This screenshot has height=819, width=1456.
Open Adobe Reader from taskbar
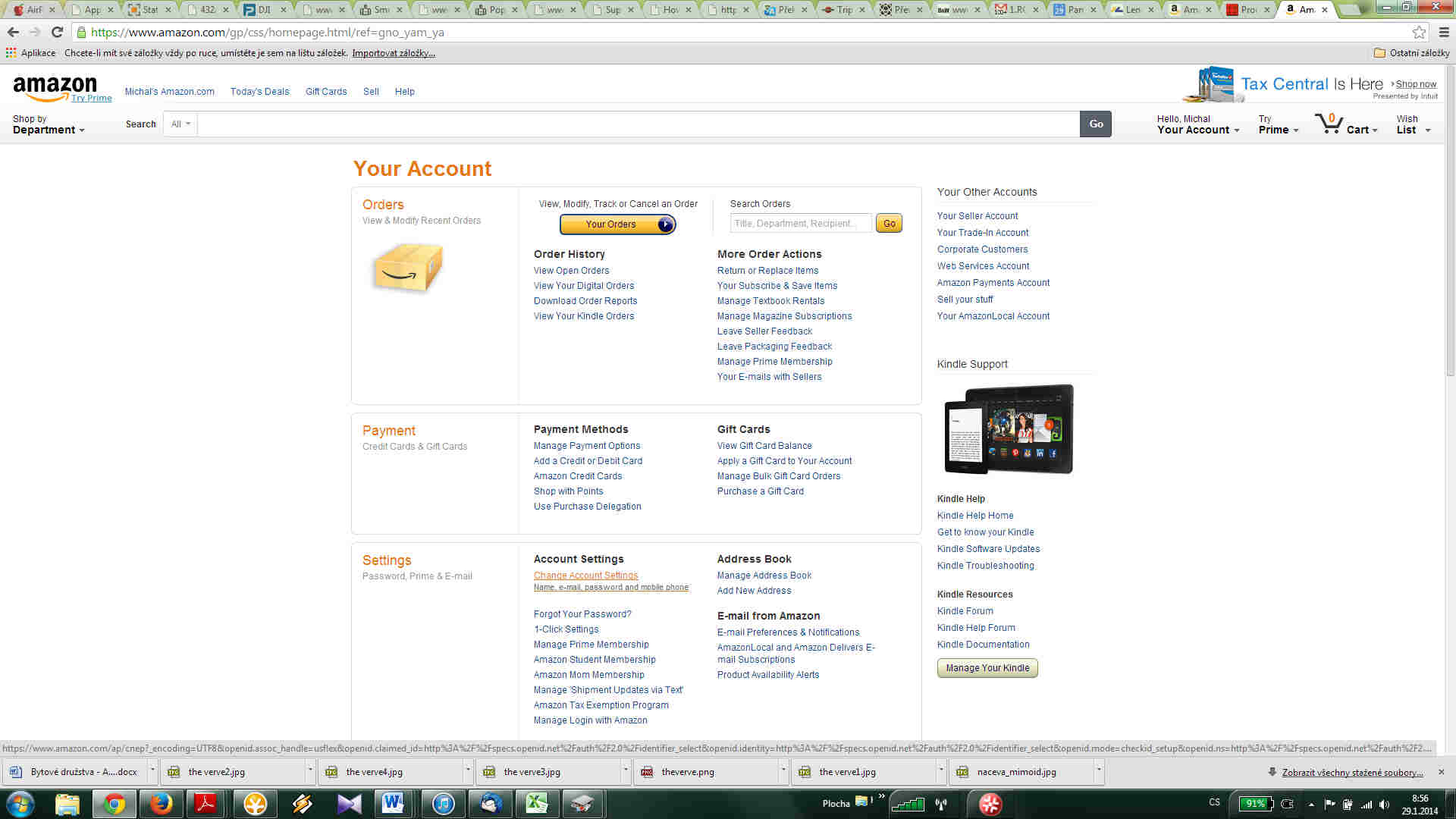coord(206,804)
